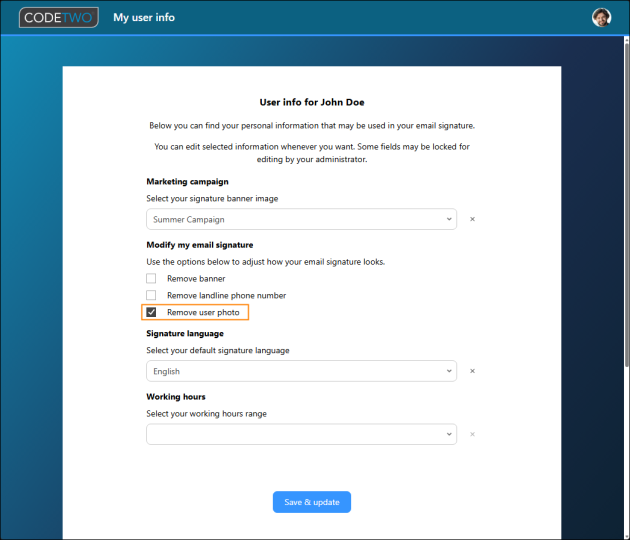Click the 'User info for John Doe' heading

[312, 102]
